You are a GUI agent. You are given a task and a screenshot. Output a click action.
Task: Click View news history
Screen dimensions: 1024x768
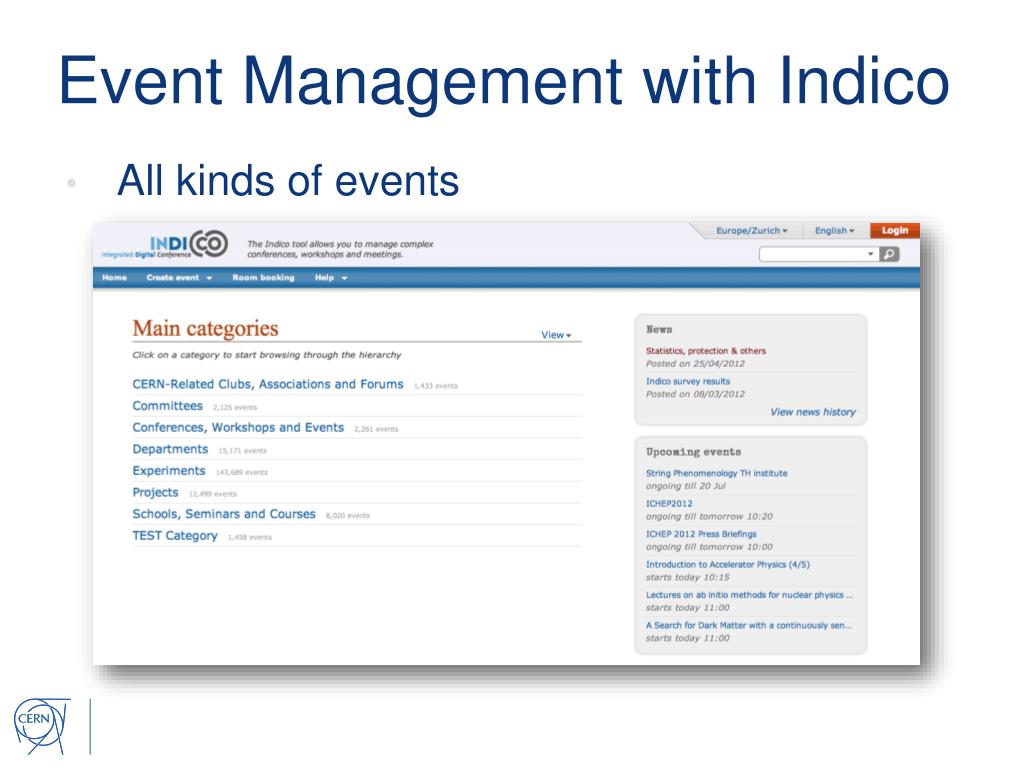pos(812,412)
